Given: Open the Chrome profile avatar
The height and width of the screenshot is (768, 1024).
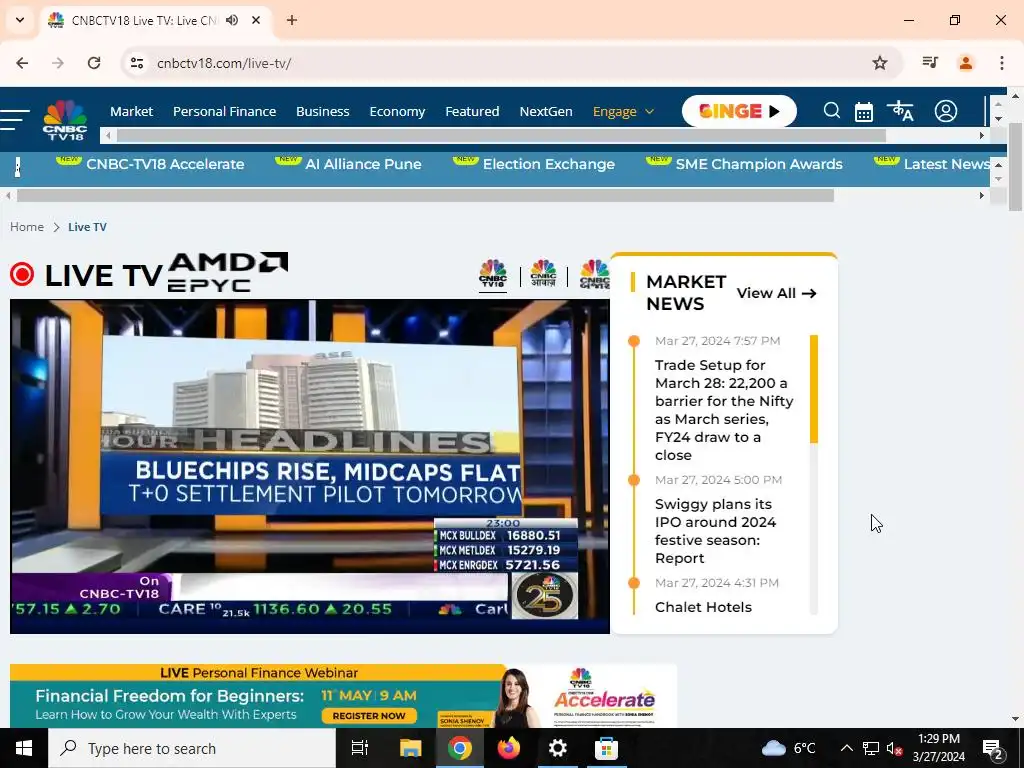Looking at the screenshot, I should coord(965,63).
